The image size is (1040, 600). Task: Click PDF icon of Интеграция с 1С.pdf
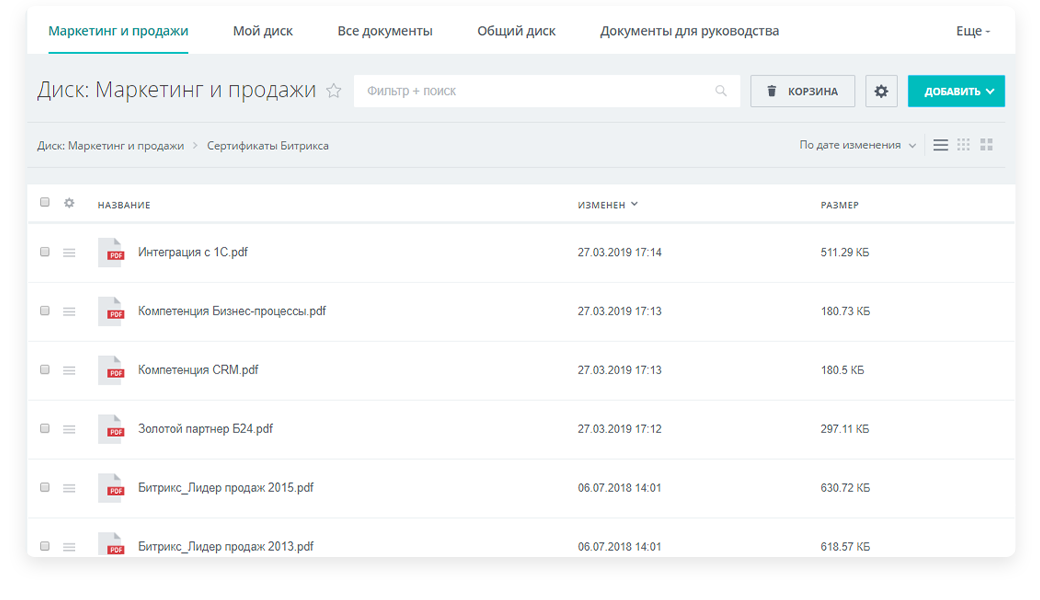click(111, 252)
